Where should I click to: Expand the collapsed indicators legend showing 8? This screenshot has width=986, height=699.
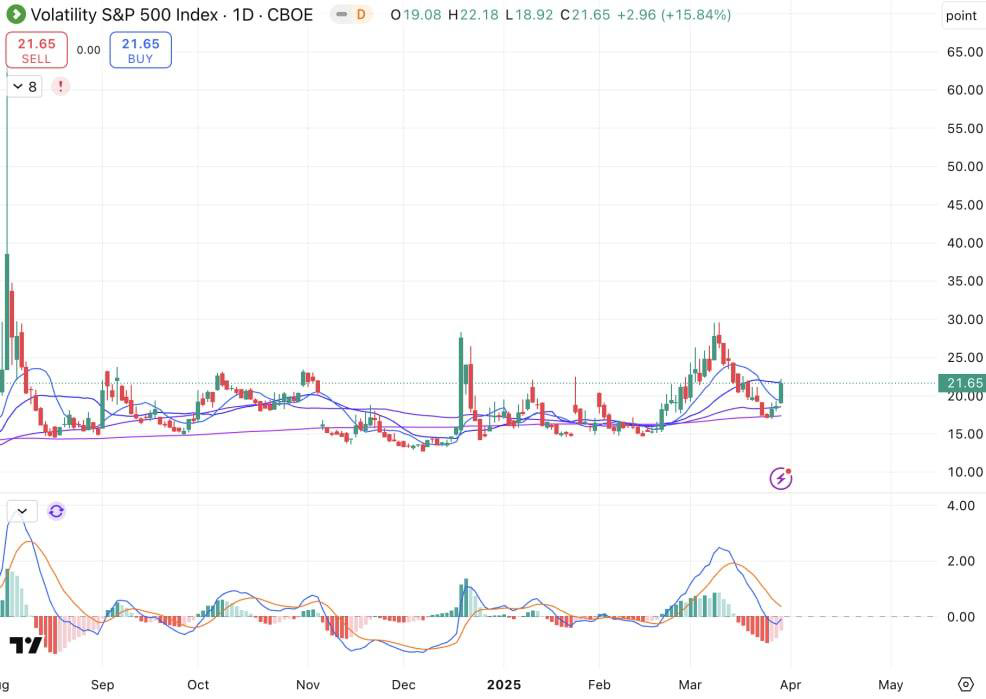pos(25,87)
